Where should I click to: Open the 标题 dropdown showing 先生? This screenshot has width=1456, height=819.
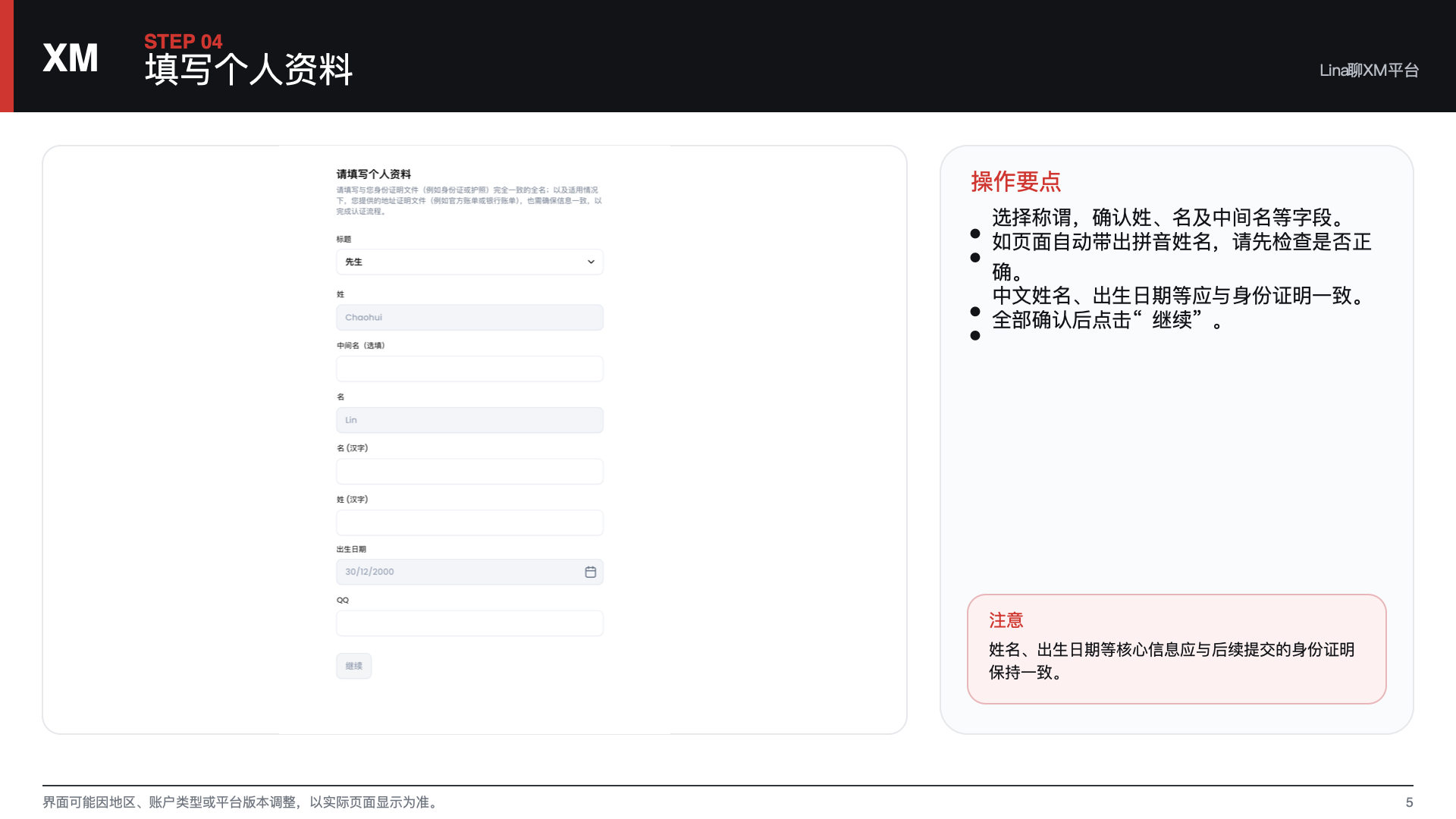pyautogui.click(x=469, y=262)
